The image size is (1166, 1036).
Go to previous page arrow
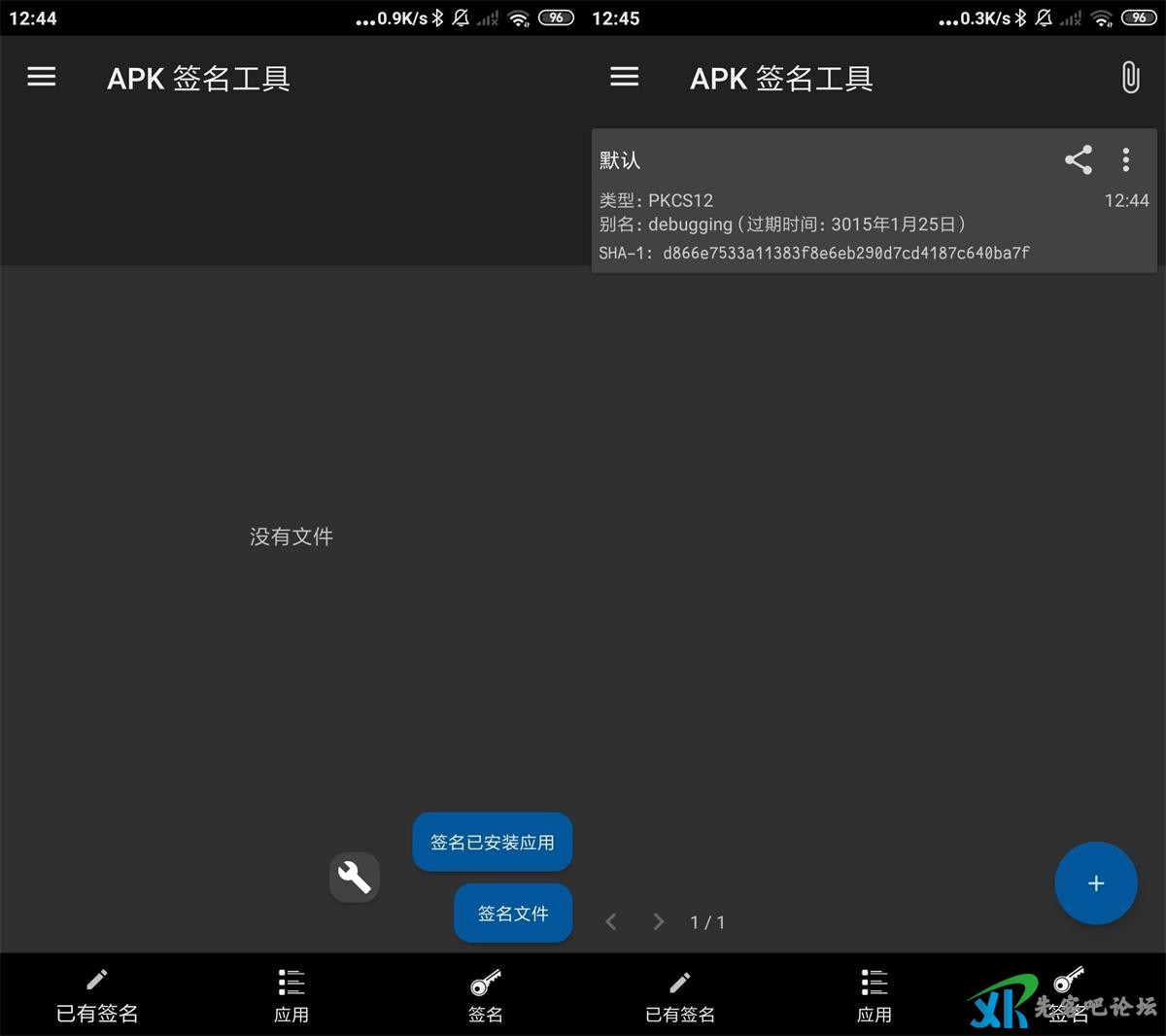click(611, 921)
